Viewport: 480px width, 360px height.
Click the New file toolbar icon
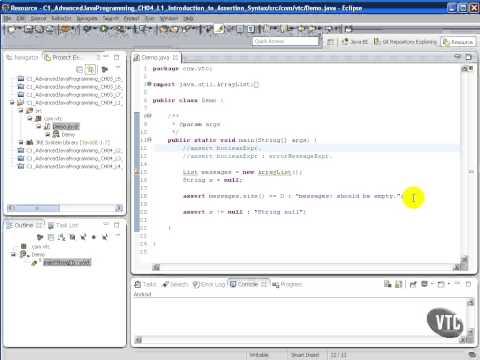coord(13,30)
